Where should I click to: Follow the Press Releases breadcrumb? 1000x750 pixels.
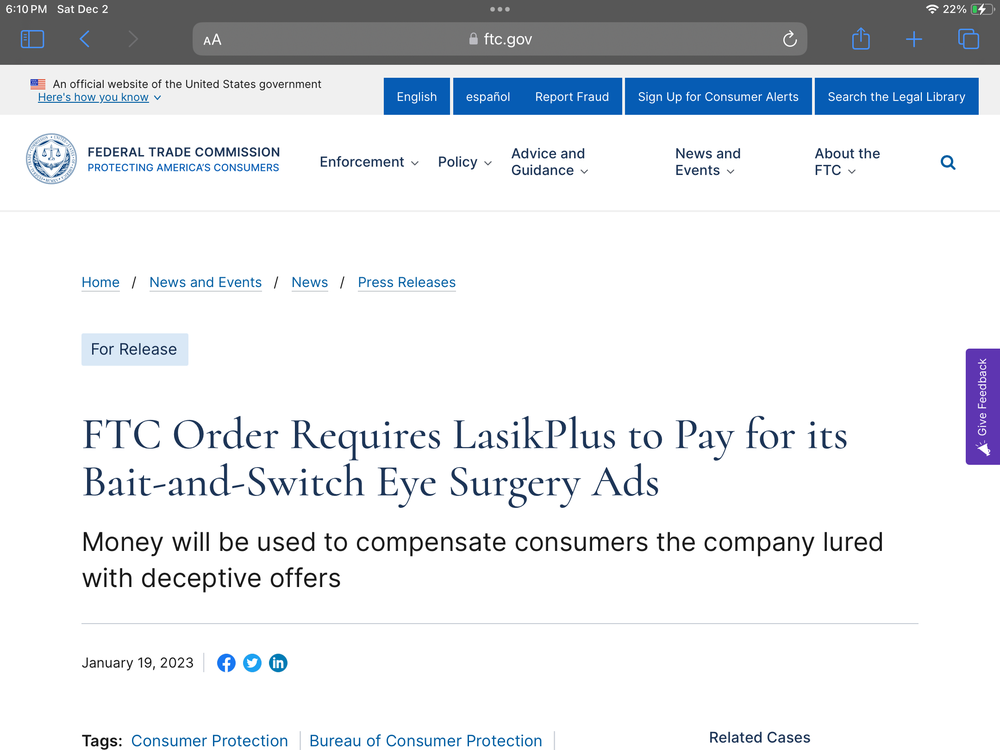click(407, 283)
